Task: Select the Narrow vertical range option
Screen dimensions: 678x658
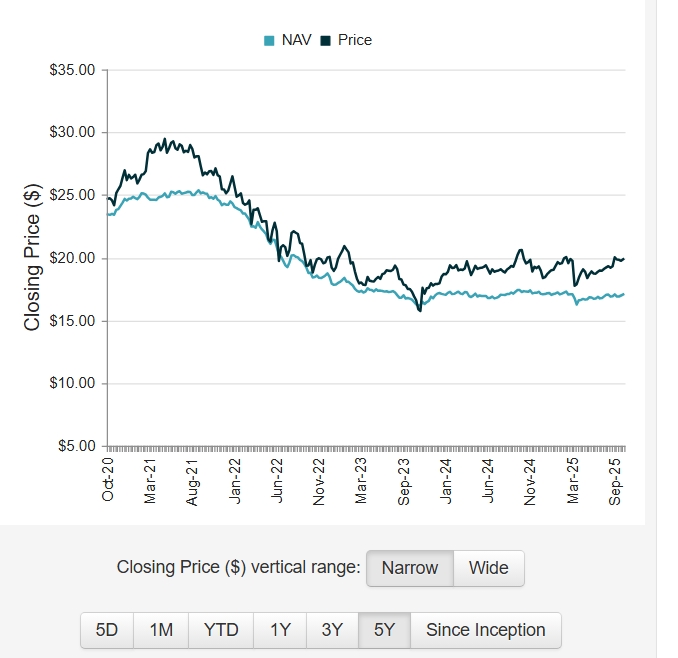Action: pyautogui.click(x=410, y=568)
